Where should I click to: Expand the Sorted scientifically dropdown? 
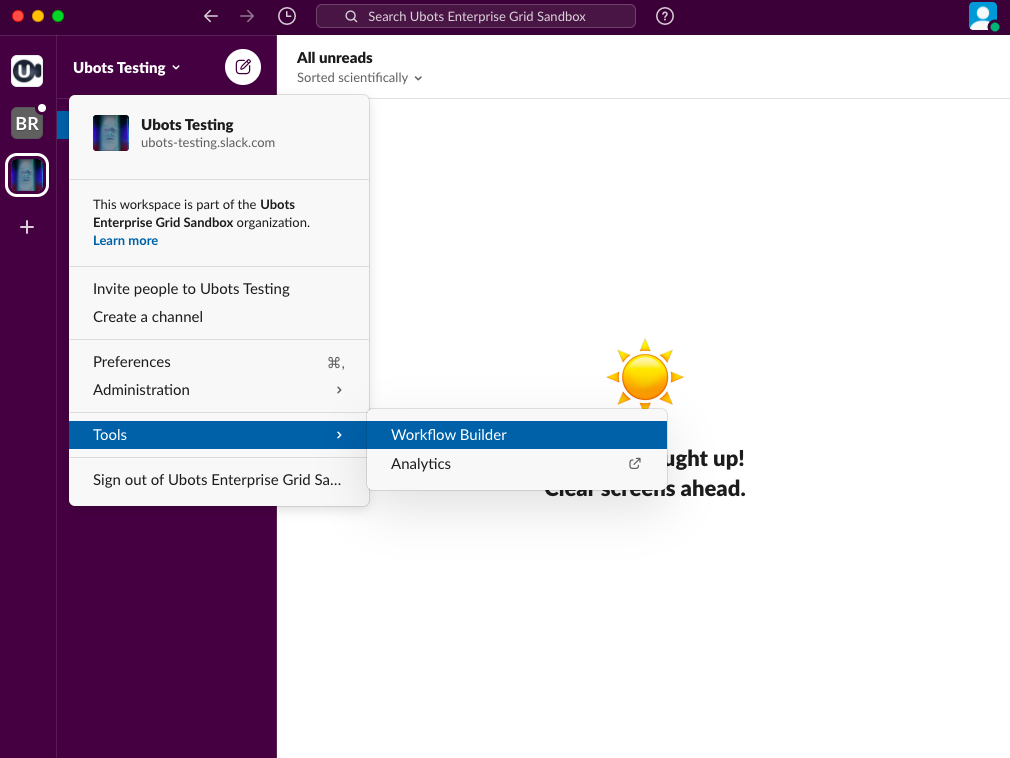[358, 77]
